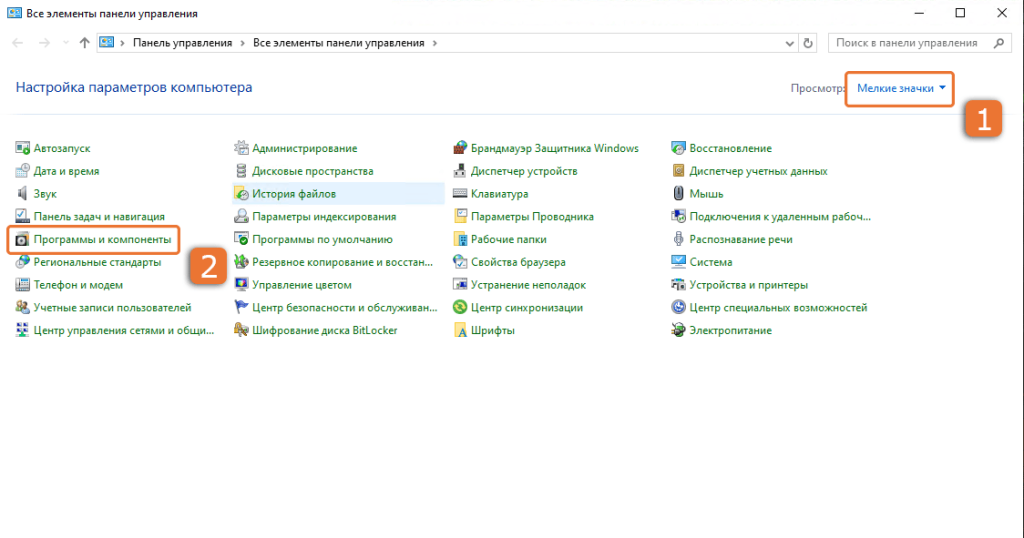The width and height of the screenshot is (1024, 538).
Task: Open Программы по умолчанию link
Action: 322,240
